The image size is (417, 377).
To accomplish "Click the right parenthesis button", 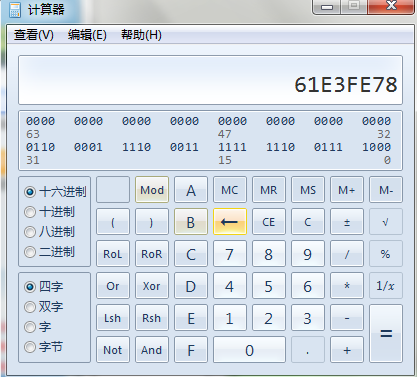I will [152, 222].
